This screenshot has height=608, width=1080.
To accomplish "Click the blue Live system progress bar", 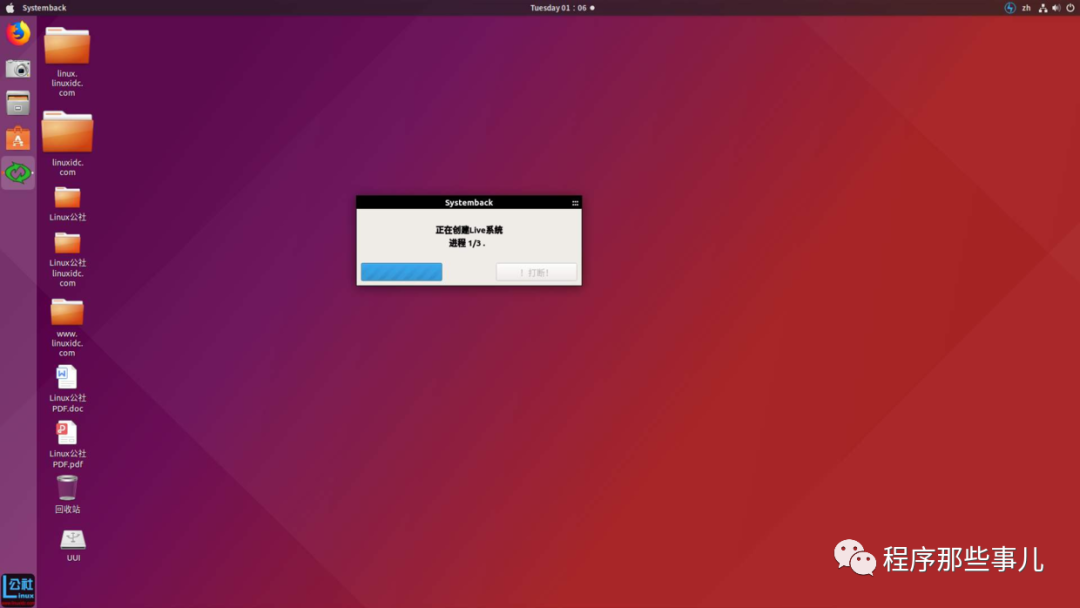I will click(x=400, y=271).
